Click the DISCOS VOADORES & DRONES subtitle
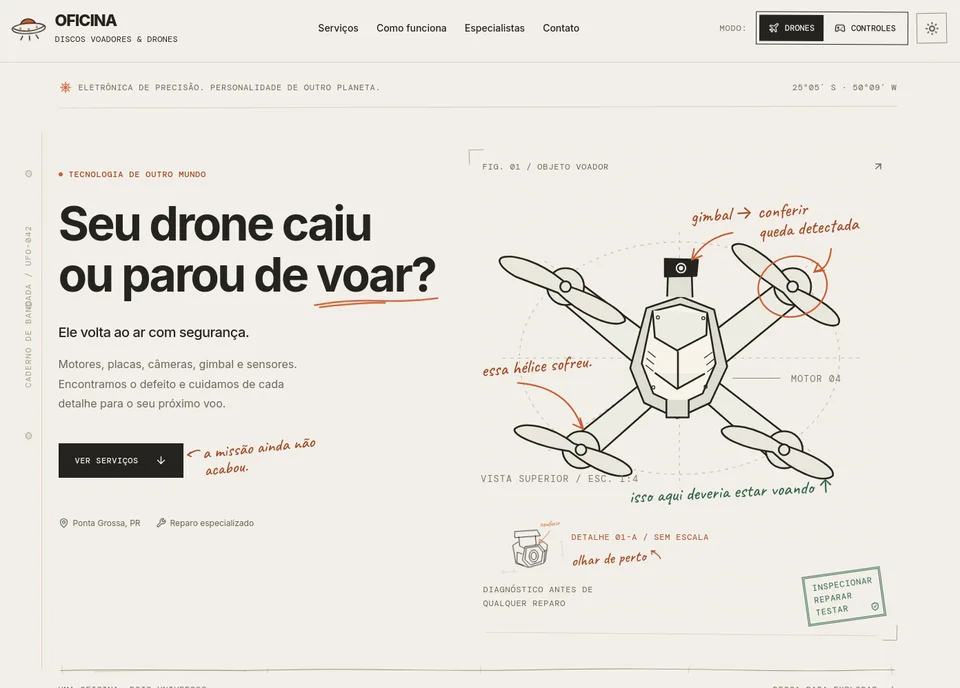This screenshot has height=688, width=960. pyautogui.click(x=116, y=39)
